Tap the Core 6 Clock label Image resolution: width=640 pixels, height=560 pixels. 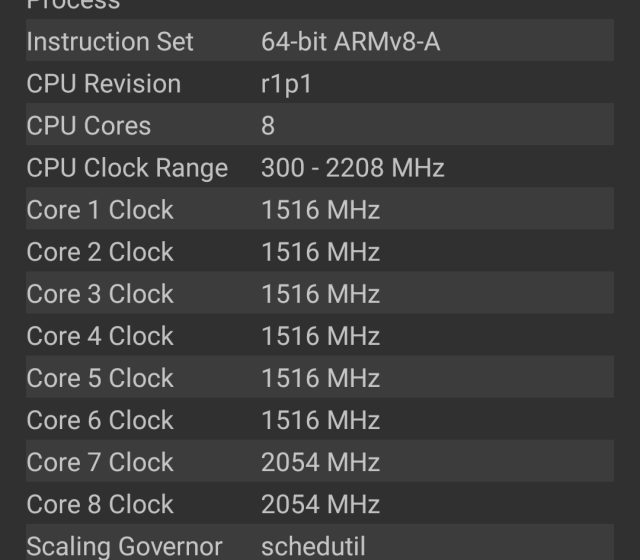[100, 420]
